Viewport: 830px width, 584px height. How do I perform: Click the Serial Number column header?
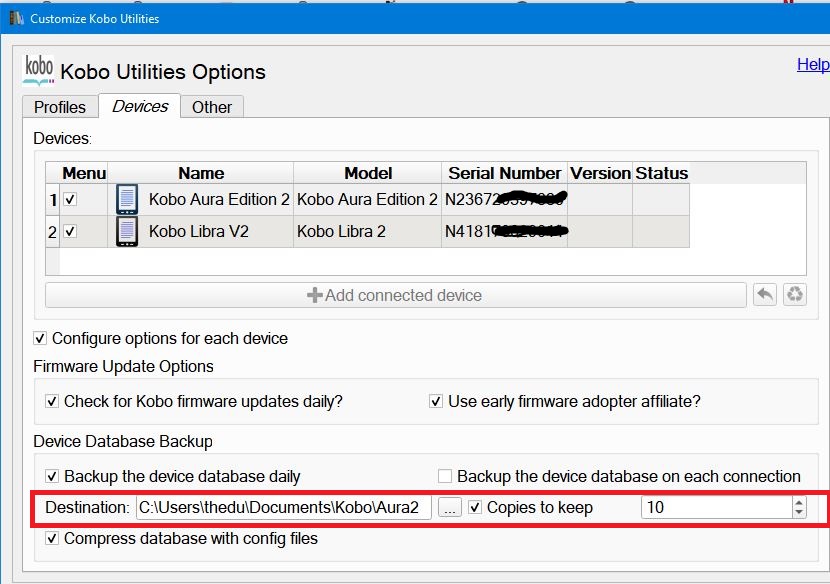click(504, 173)
